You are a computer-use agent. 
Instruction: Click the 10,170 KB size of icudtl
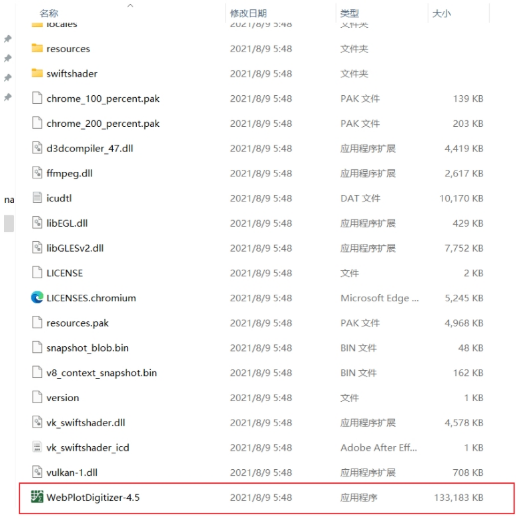coord(461,198)
